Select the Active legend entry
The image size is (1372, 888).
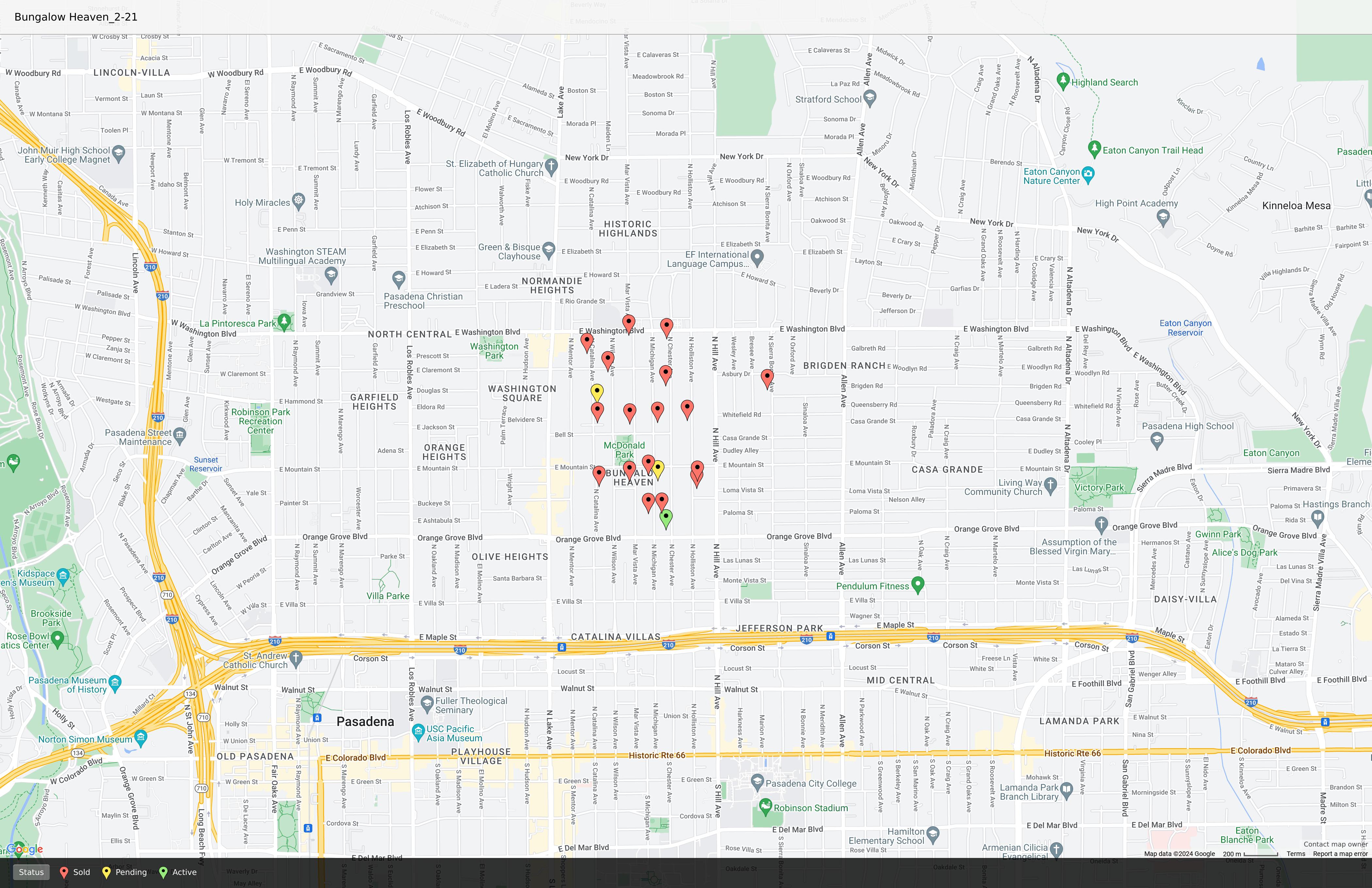tap(178, 872)
